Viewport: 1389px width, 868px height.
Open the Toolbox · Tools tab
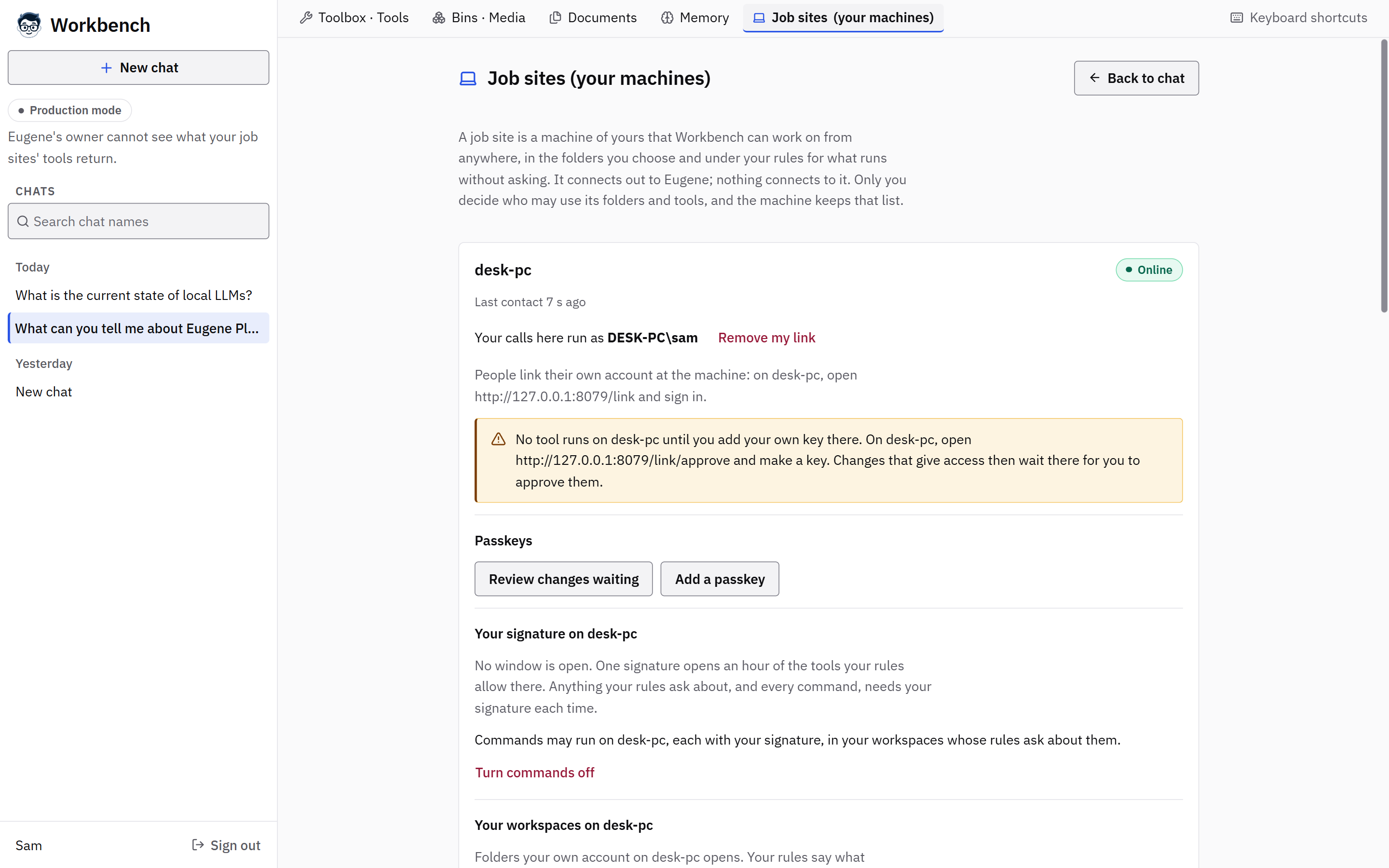354,18
